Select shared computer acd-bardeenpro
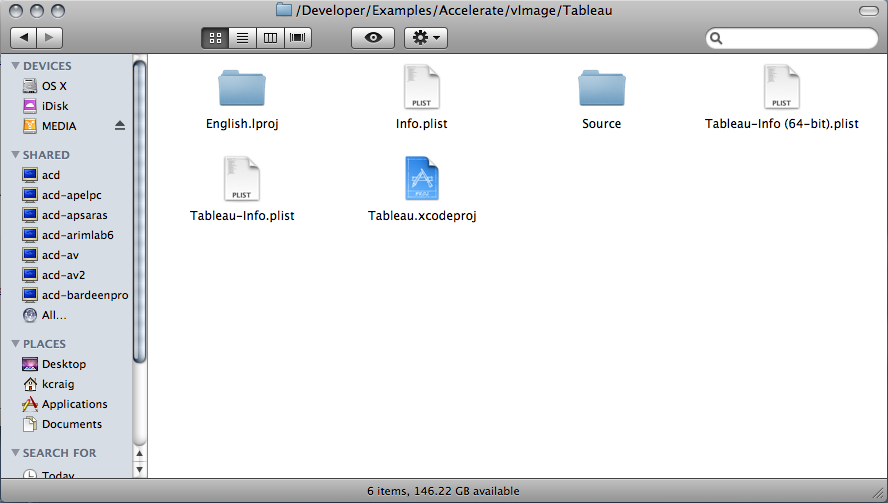 [75, 295]
